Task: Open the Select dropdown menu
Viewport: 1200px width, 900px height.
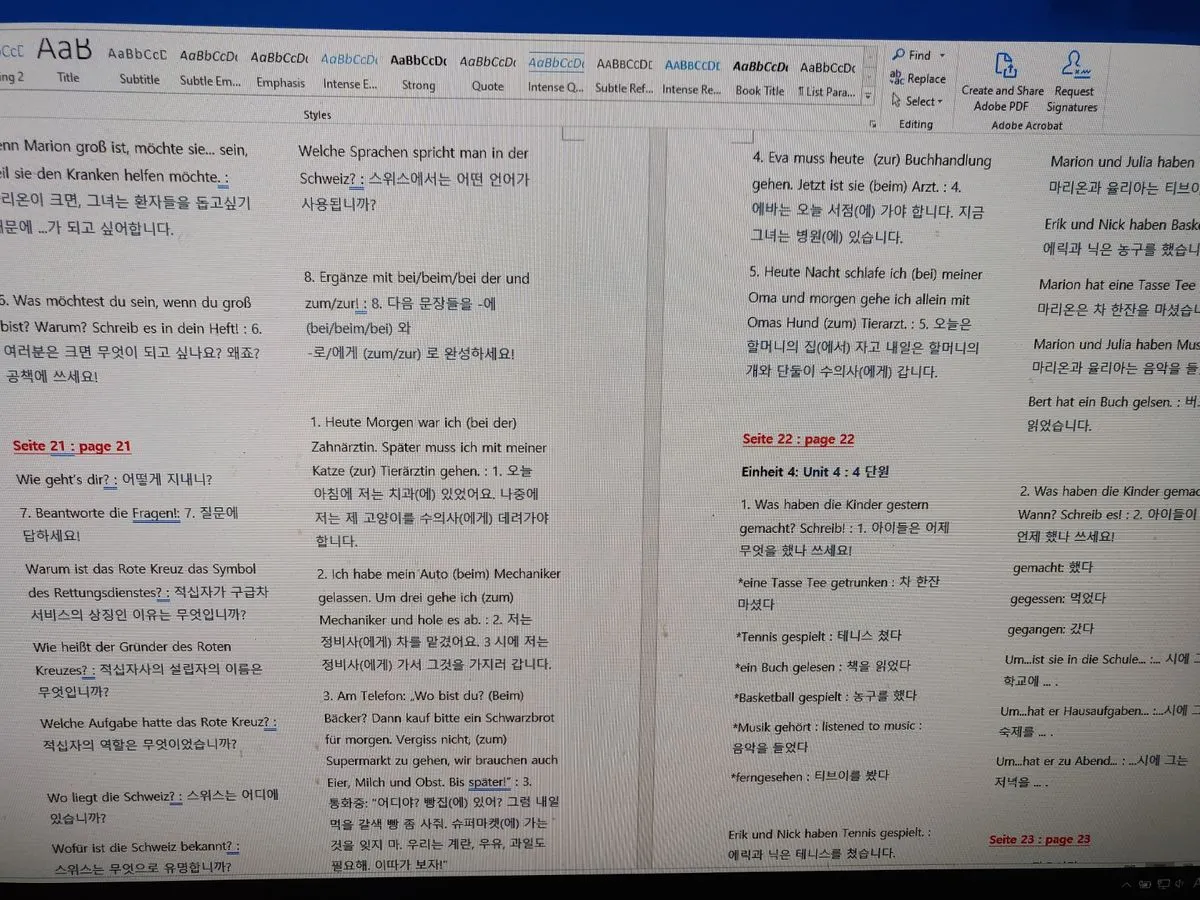Action: pyautogui.click(x=920, y=101)
